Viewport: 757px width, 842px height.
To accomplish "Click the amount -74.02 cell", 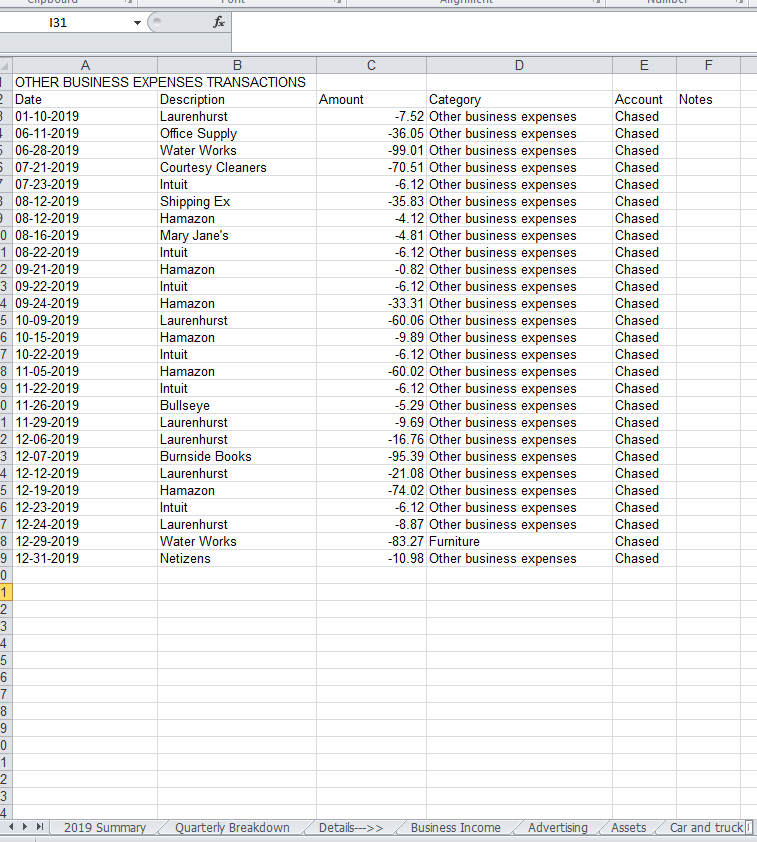I will pyautogui.click(x=371, y=490).
